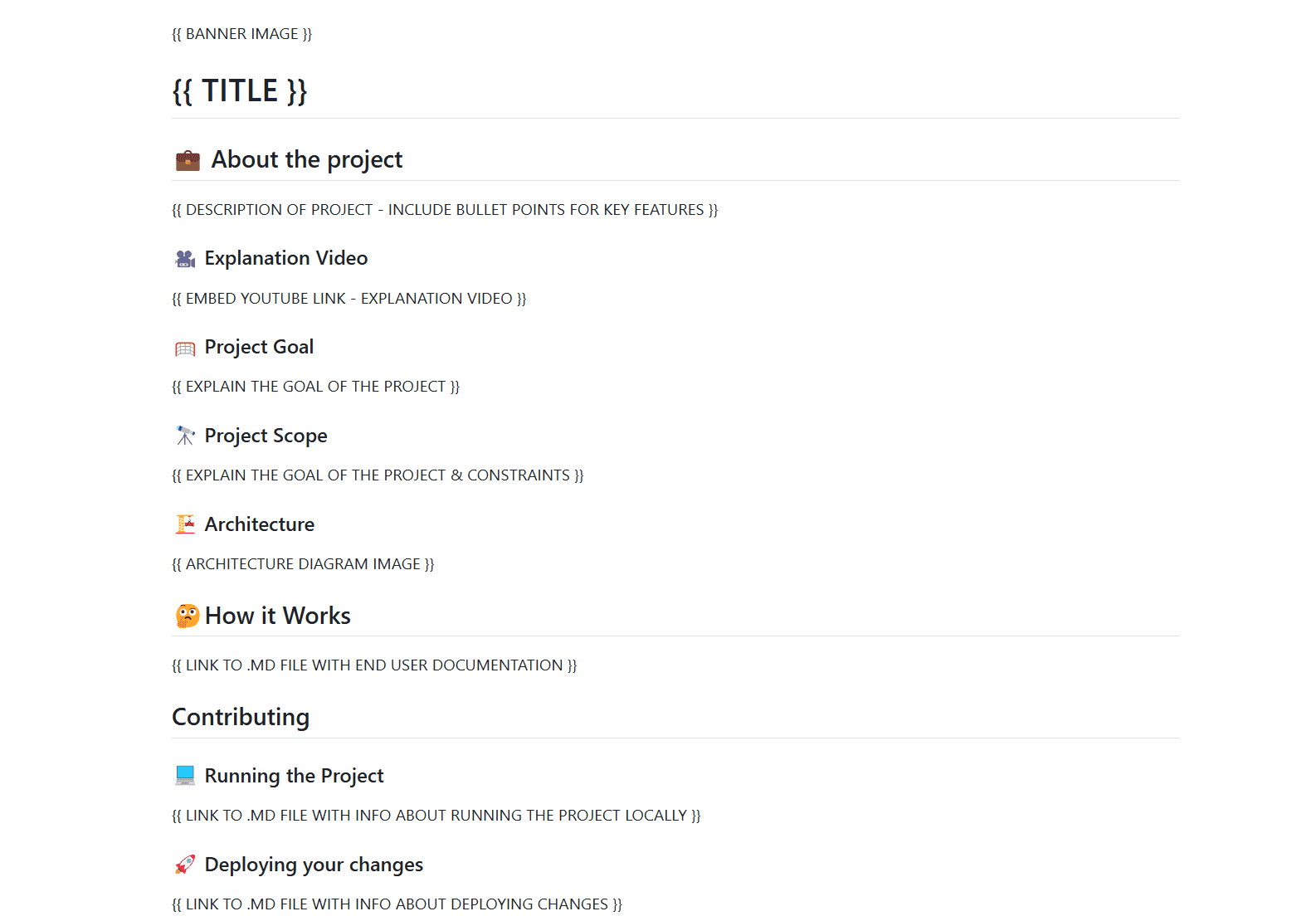Click the ARCHITECTURE DIAGRAM IMAGE placeholder

click(303, 564)
